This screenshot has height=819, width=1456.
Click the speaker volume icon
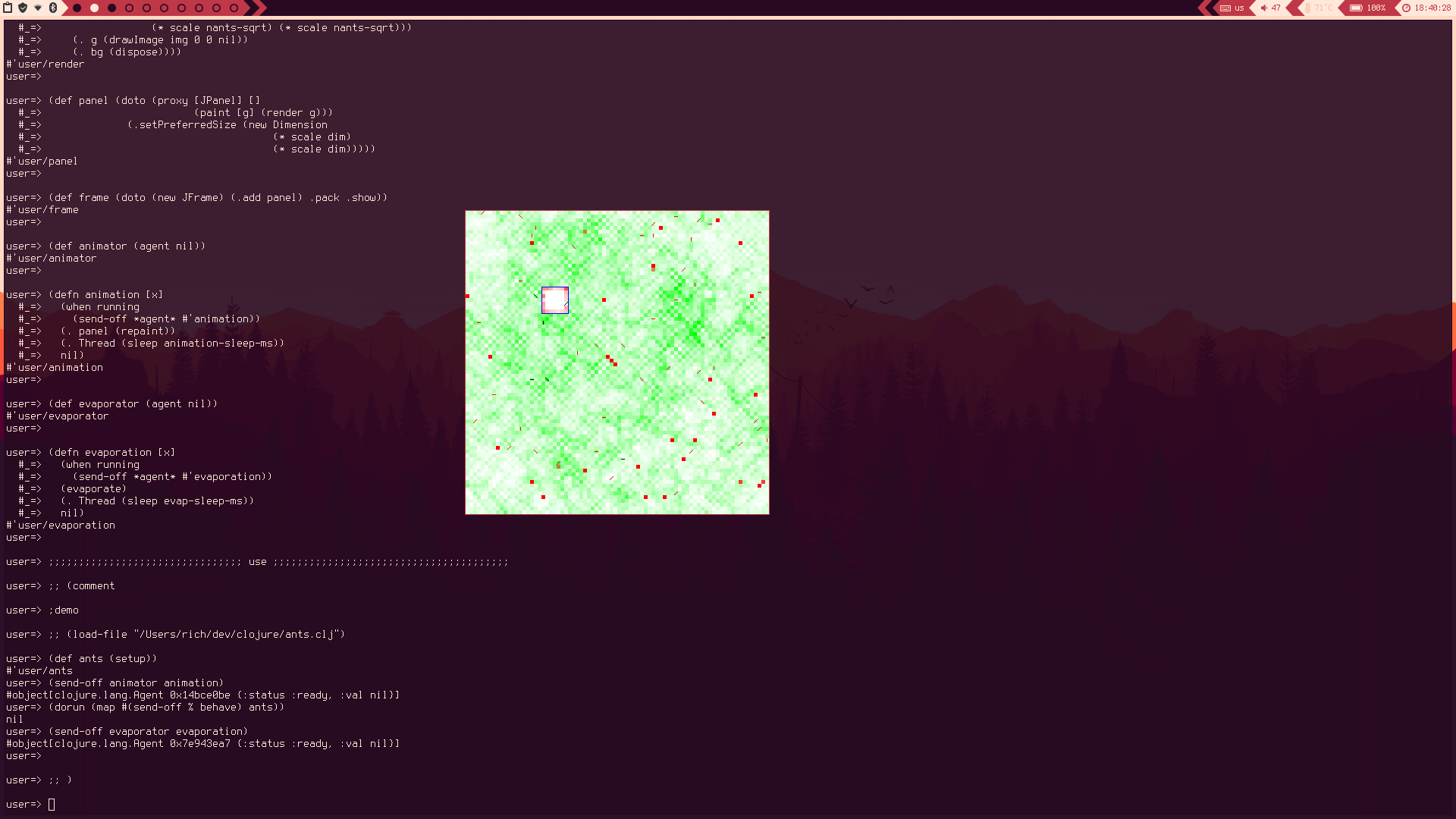[1263, 8]
